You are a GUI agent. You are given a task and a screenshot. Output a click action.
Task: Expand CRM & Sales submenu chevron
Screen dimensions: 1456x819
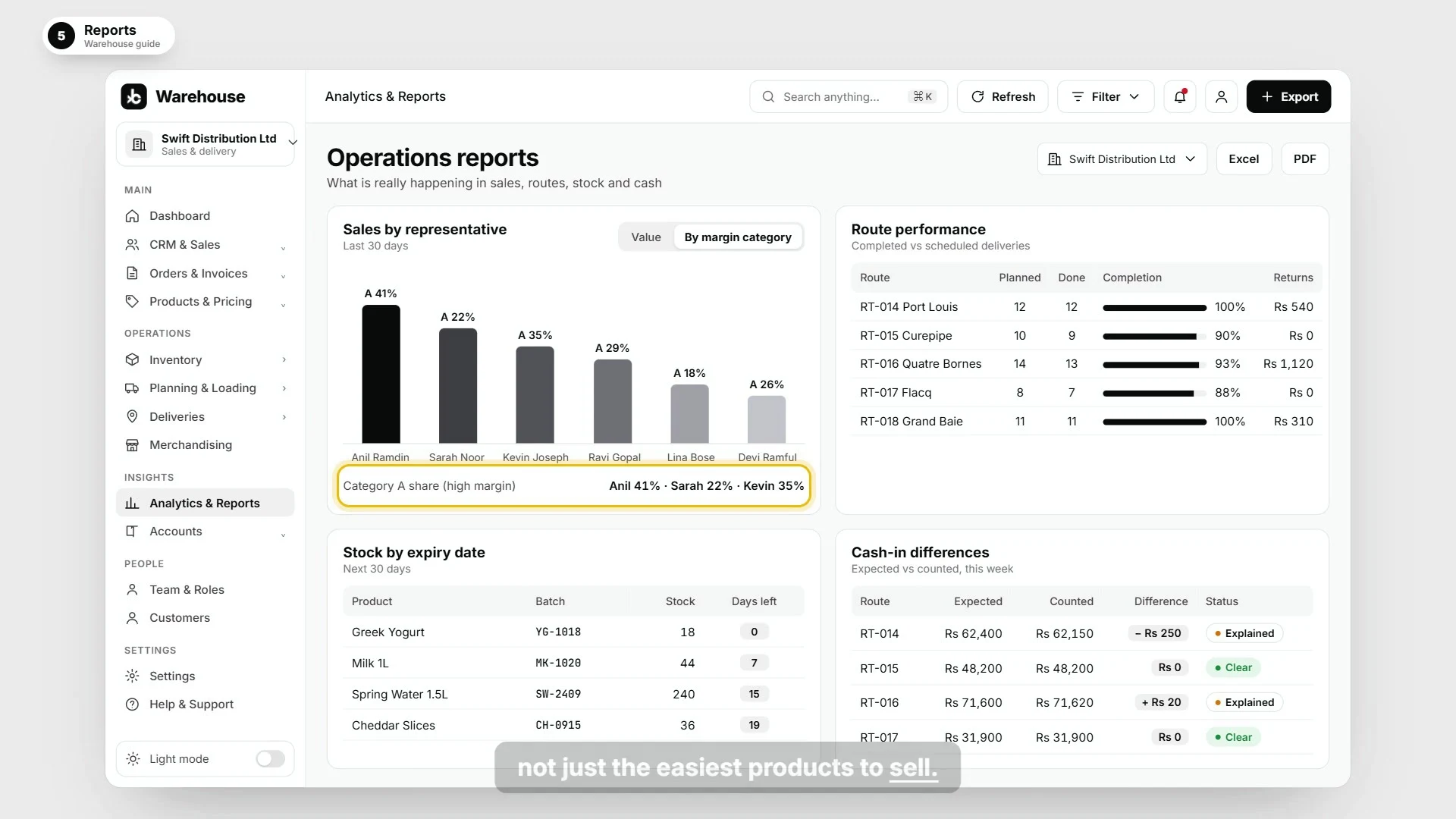point(283,248)
